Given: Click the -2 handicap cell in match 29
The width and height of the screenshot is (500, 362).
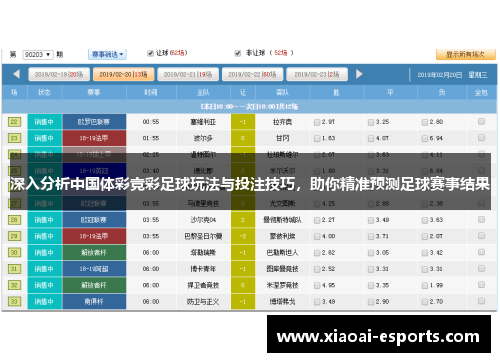Looking at the screenshot, I should [243, 236].
